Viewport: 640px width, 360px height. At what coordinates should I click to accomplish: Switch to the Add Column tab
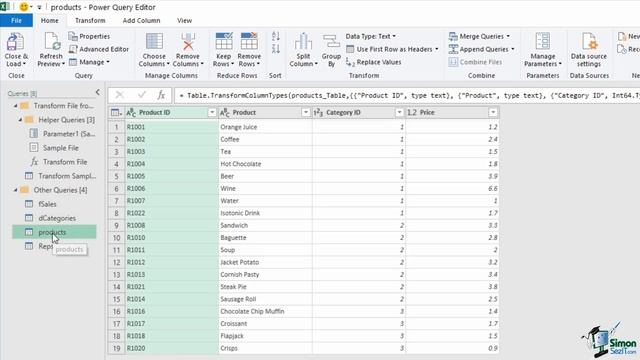[x=141, y=20]
